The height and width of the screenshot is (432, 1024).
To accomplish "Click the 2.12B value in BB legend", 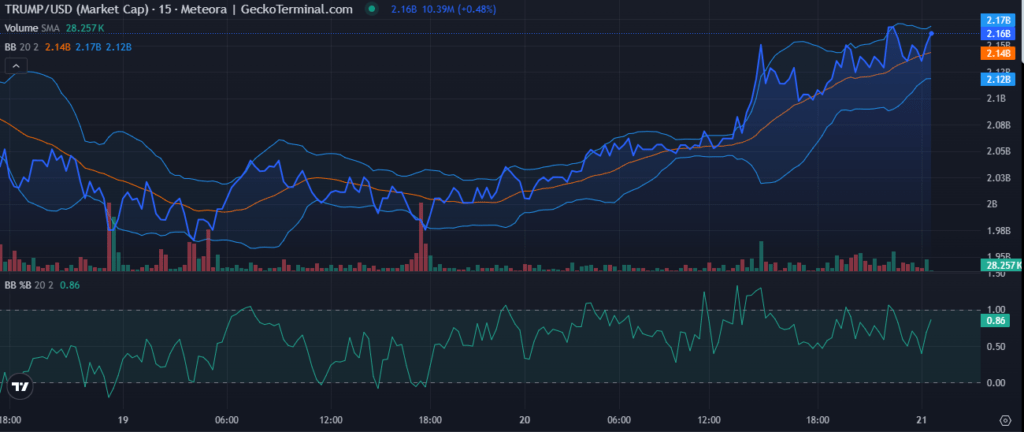I will pos(119,47).
